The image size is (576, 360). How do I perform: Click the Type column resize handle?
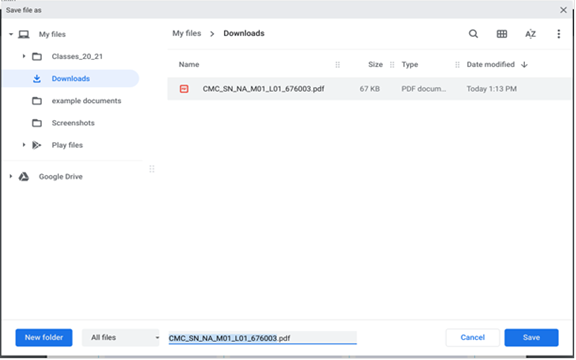tap(457, 65)
